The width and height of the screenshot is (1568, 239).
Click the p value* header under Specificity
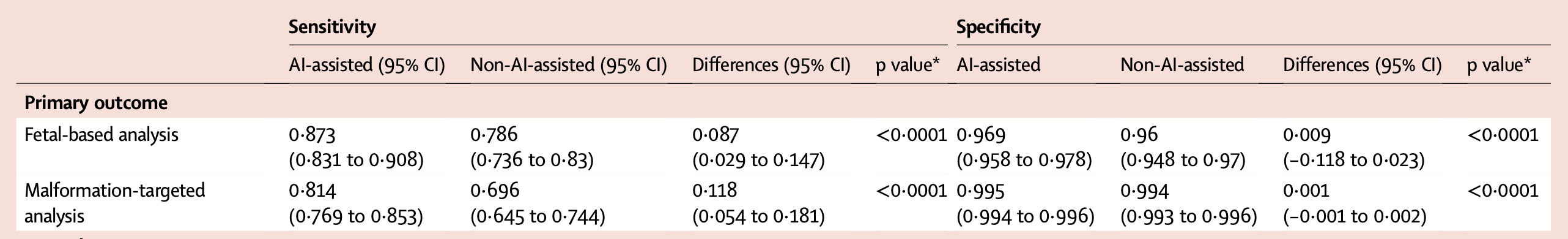(1499, 65)
